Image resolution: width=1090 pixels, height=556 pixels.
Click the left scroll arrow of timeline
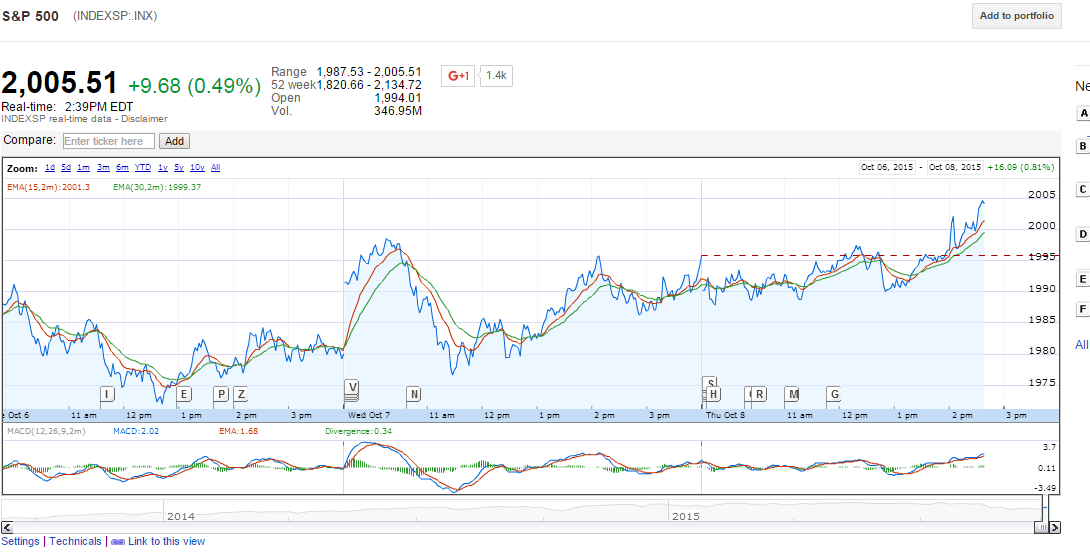[x=7, y=527]
